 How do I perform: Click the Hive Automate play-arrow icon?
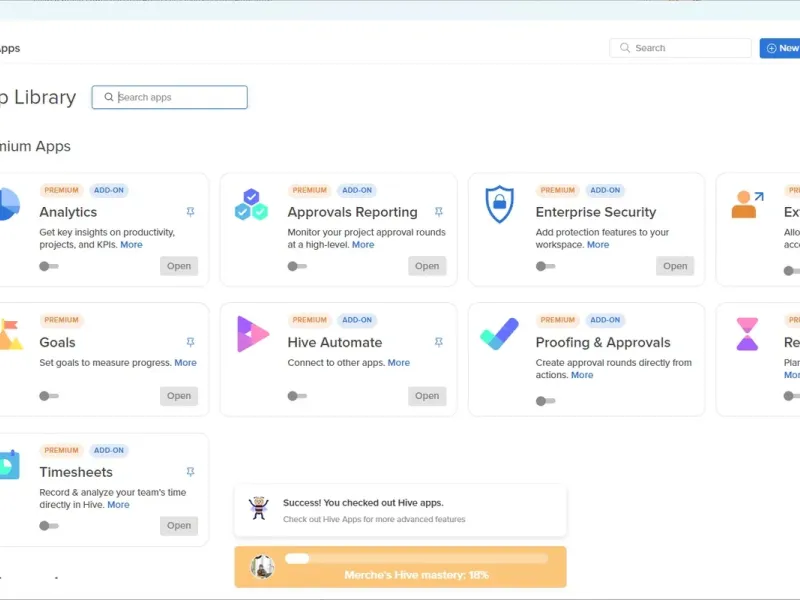tap(253, 334)
